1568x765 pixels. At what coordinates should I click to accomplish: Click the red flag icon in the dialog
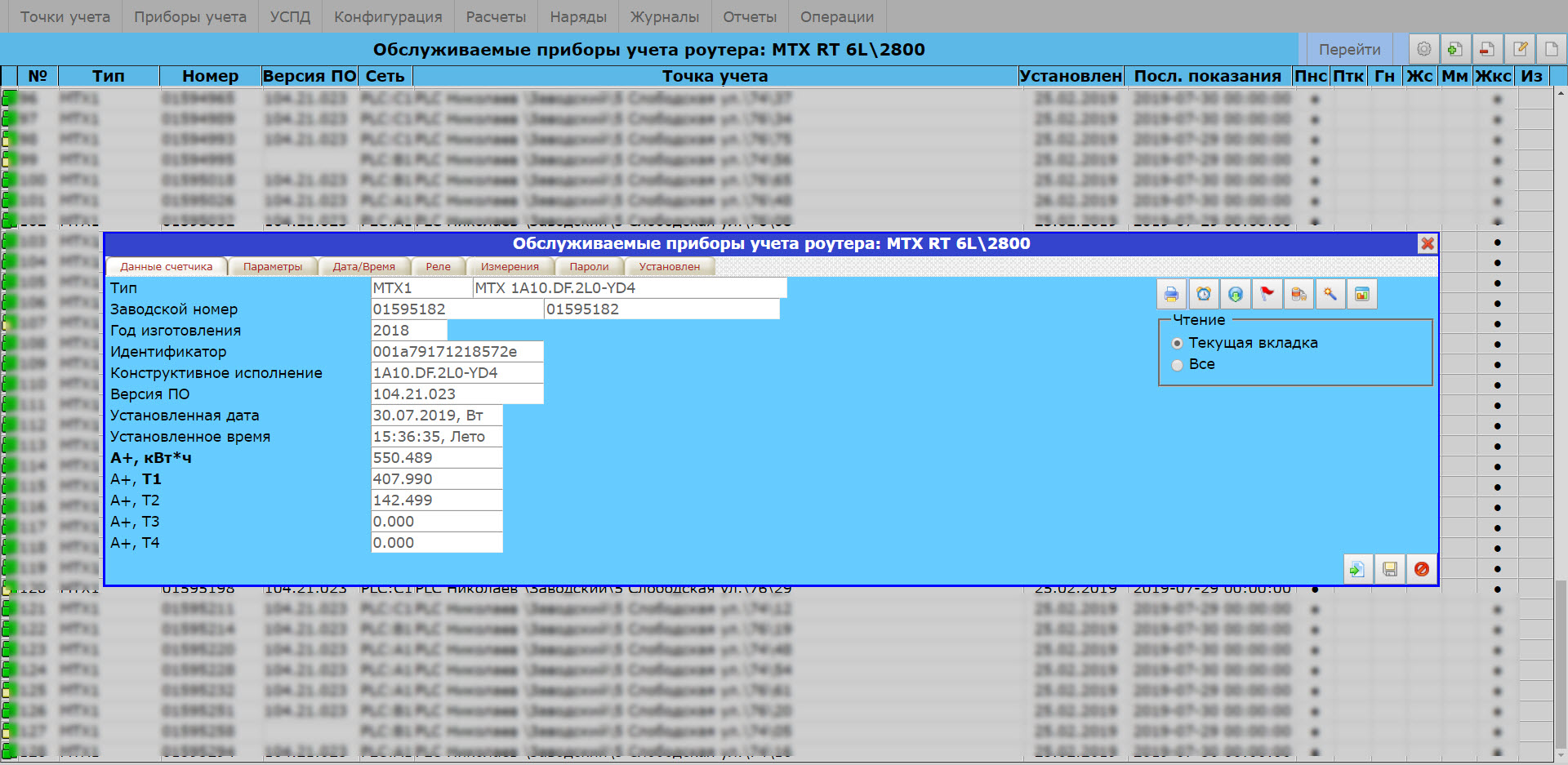(1267, 294)
